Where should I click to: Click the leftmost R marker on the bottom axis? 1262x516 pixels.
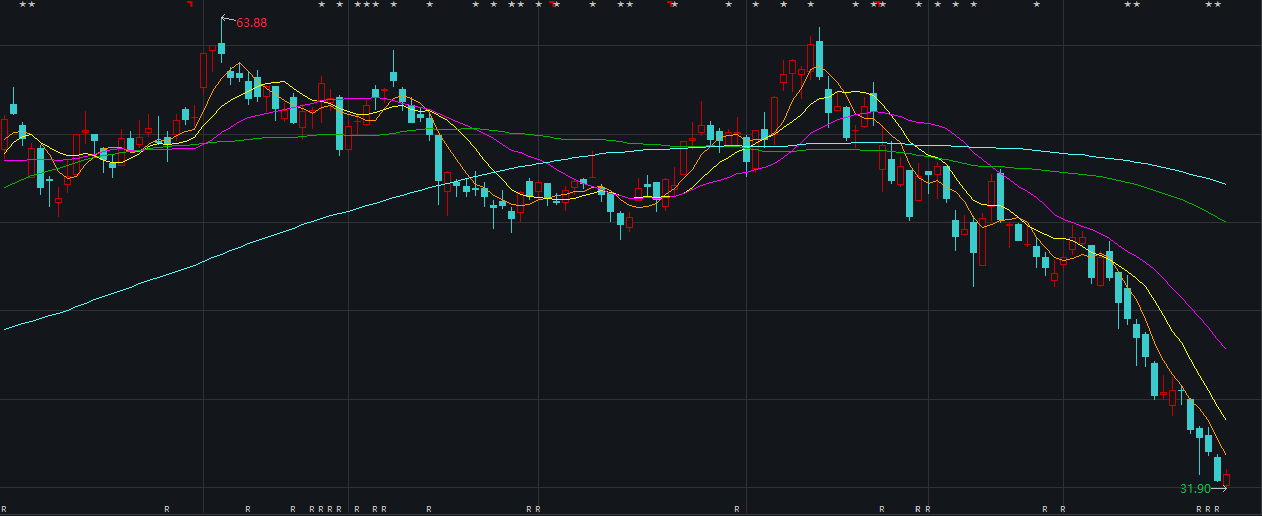(4, 509)
